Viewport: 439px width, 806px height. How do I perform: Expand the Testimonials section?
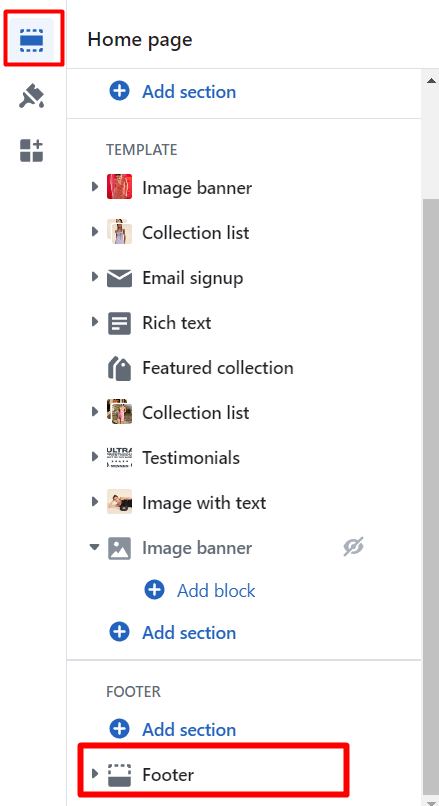tap(95, 456)
